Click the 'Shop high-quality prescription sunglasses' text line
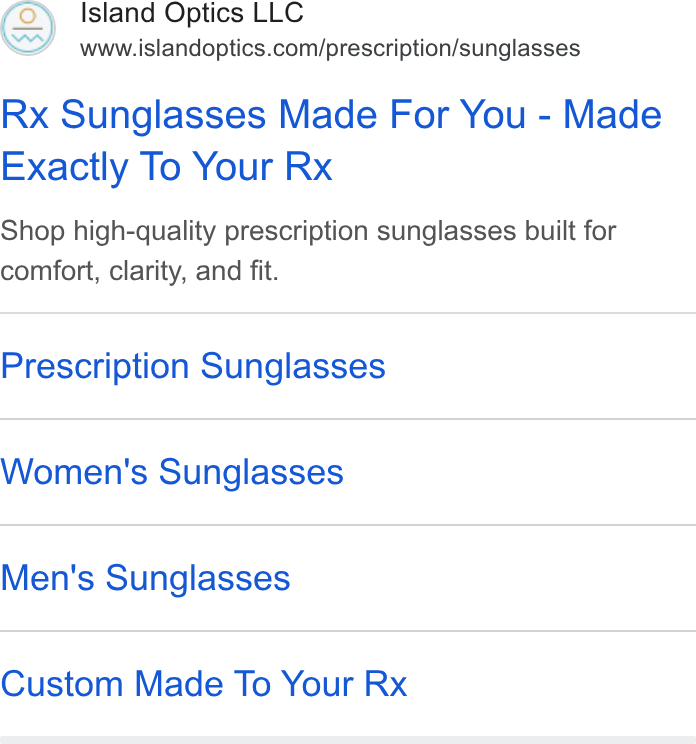Image resolution: width=696 pixels, height=744 pixels. [x=308, y=232]
